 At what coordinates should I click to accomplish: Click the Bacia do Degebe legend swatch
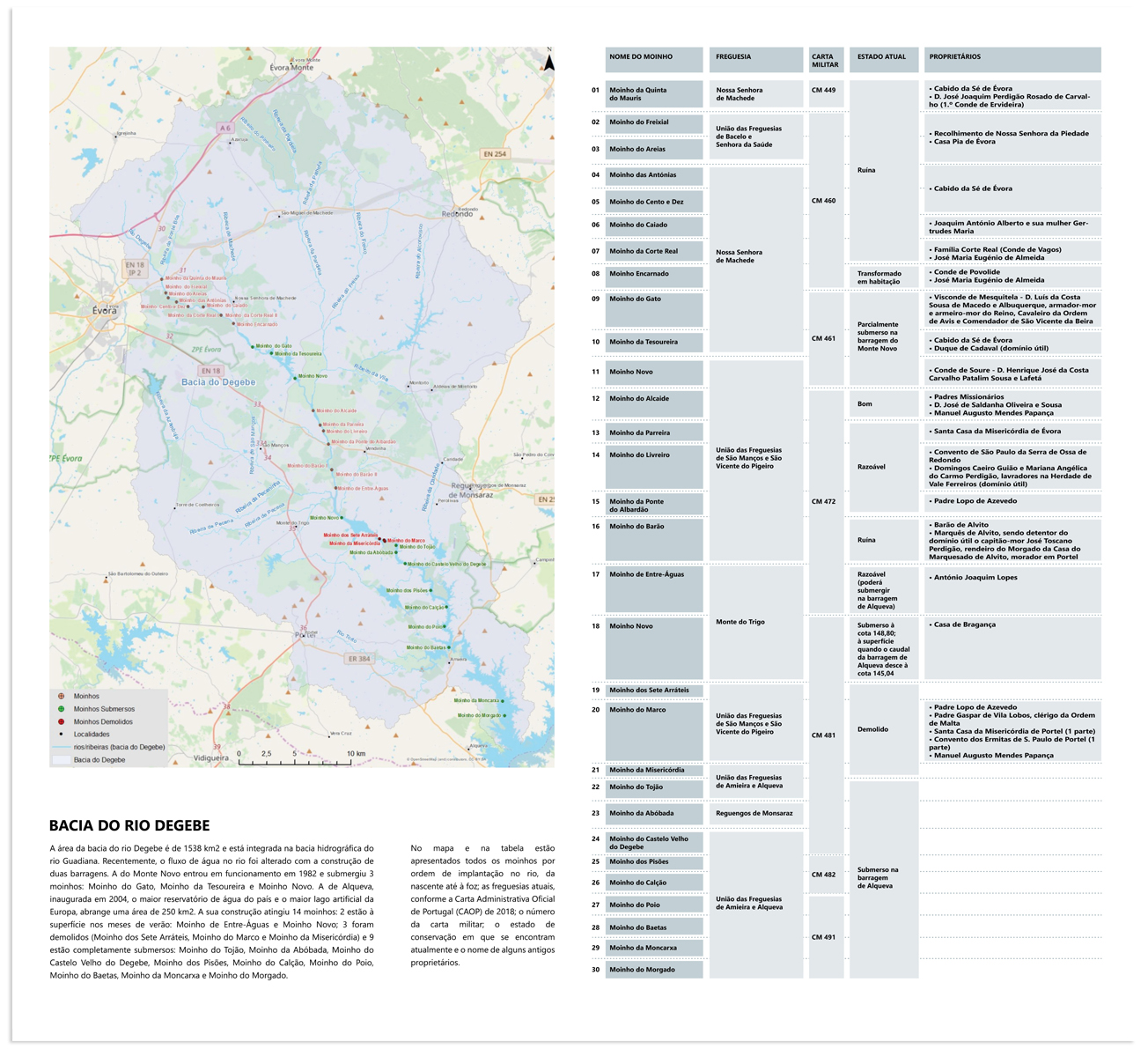(61, 759)
